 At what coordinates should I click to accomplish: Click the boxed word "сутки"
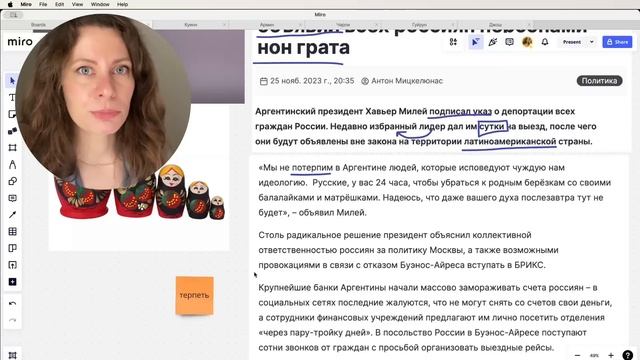[492, 127]
